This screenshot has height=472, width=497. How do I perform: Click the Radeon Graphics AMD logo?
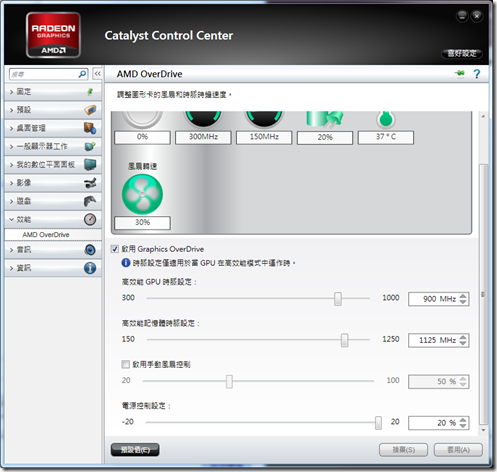53,35
